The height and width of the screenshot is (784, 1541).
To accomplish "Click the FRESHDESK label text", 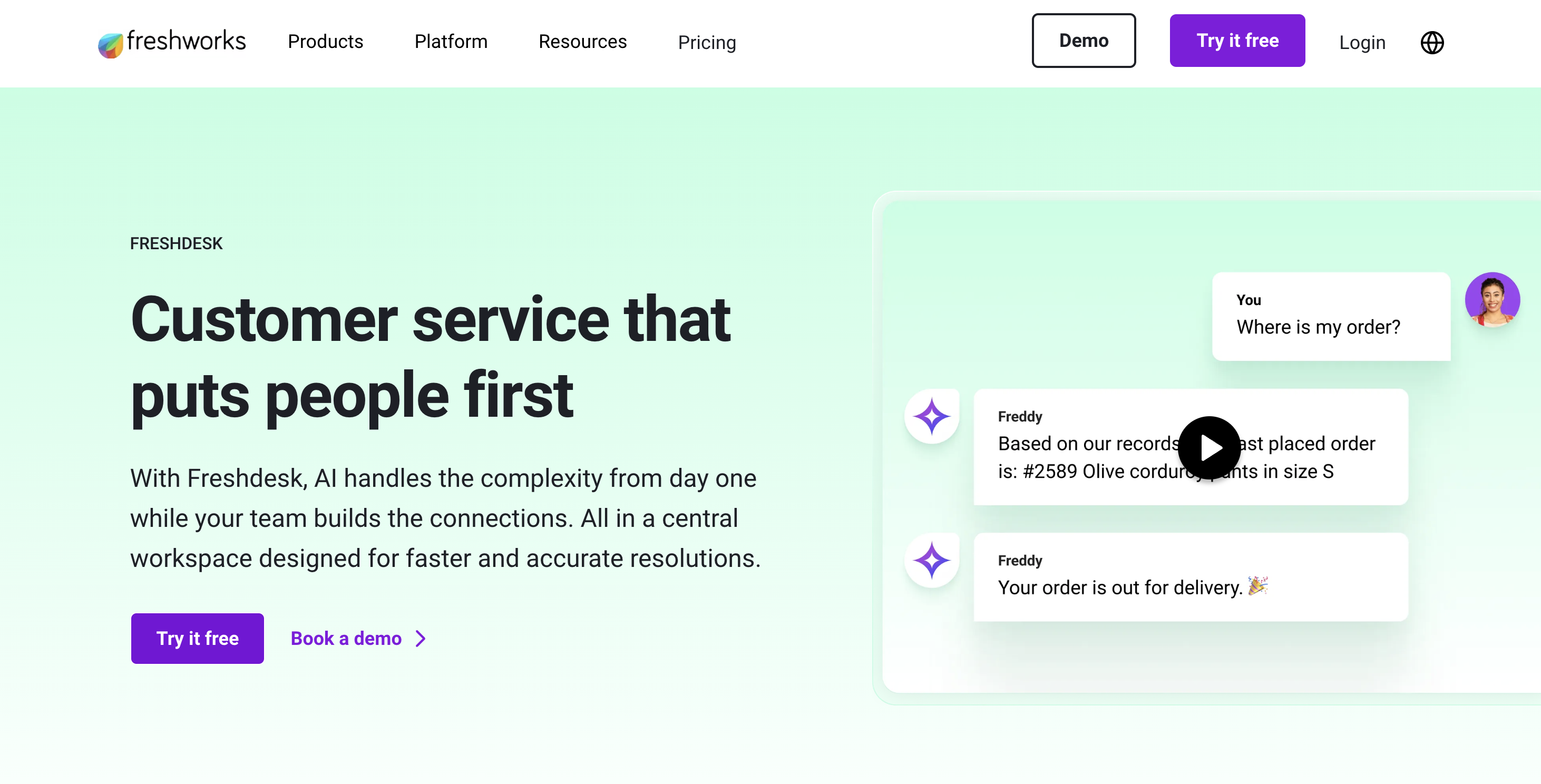I will 177,243.
